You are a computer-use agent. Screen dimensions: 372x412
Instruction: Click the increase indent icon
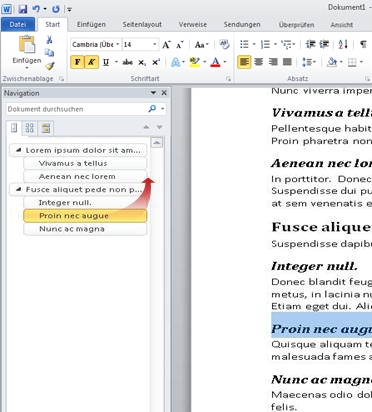tap(324, 44)
